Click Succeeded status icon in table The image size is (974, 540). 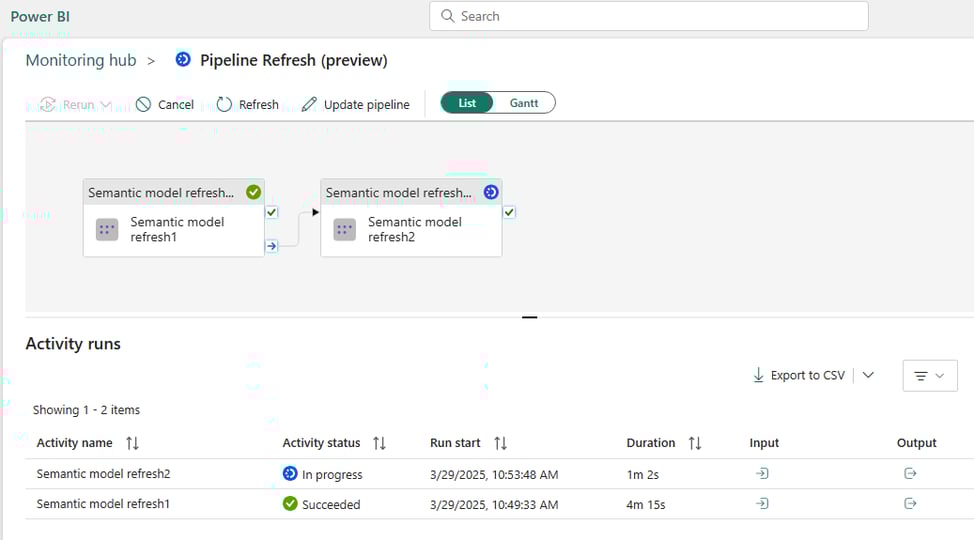(290, 503)
